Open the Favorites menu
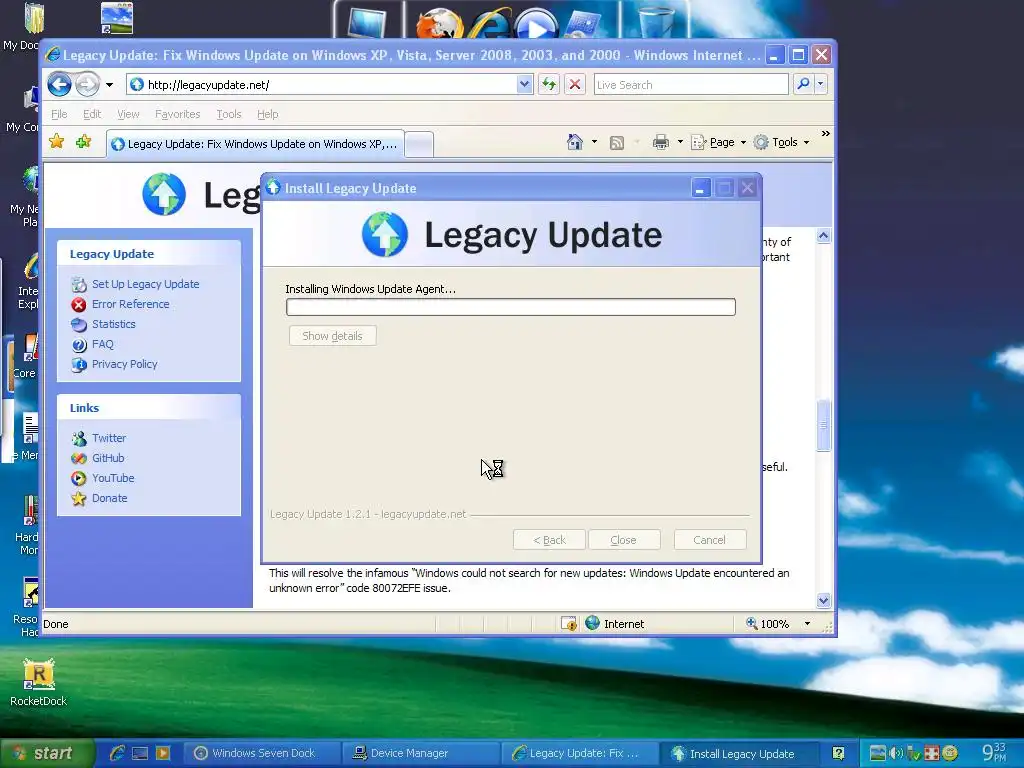 178,114
